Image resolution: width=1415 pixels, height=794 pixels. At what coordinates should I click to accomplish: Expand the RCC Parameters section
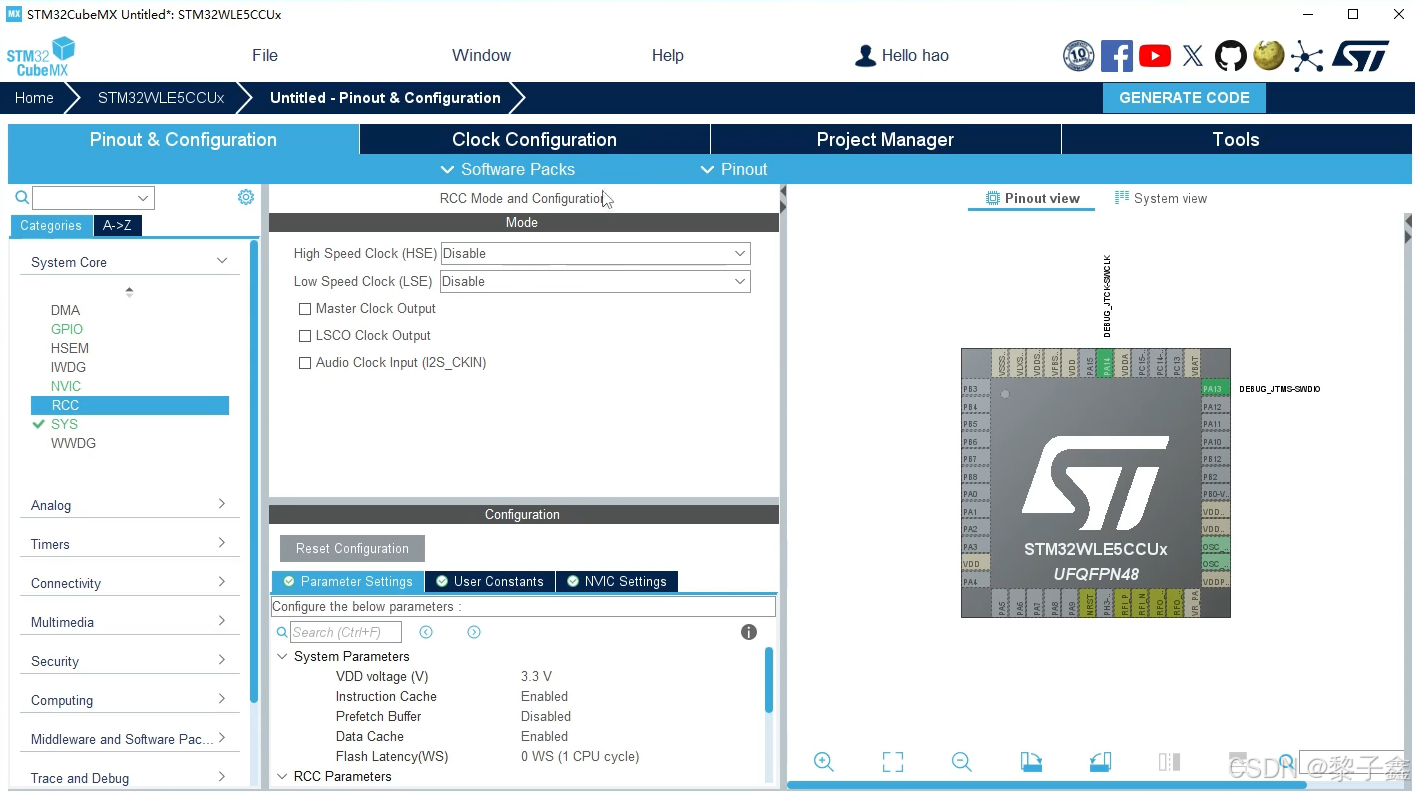pyautogui.click(x=282, y=775)
